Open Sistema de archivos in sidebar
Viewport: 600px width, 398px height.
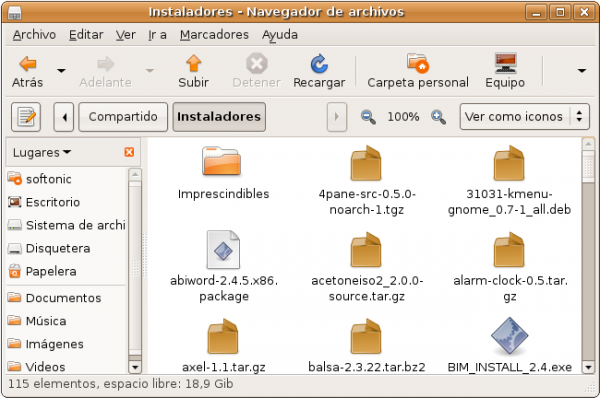(x=67, y=225)
